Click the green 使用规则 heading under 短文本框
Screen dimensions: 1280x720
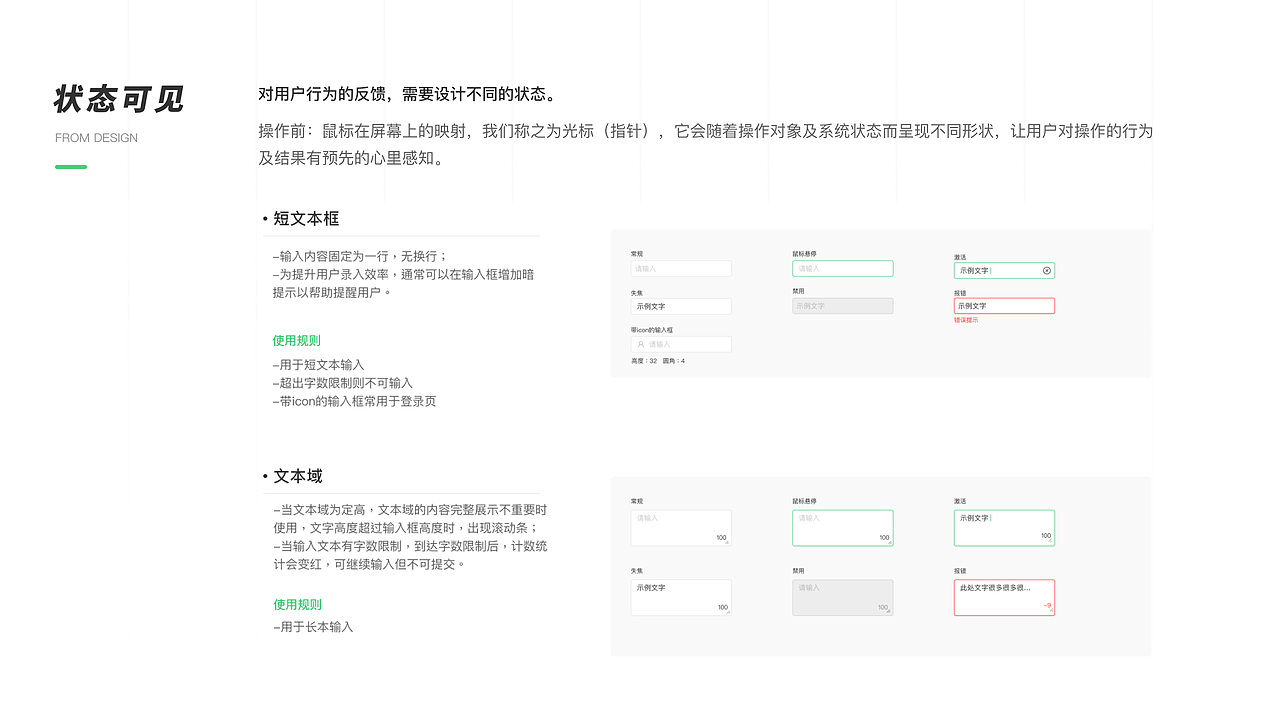pos(297,341)
